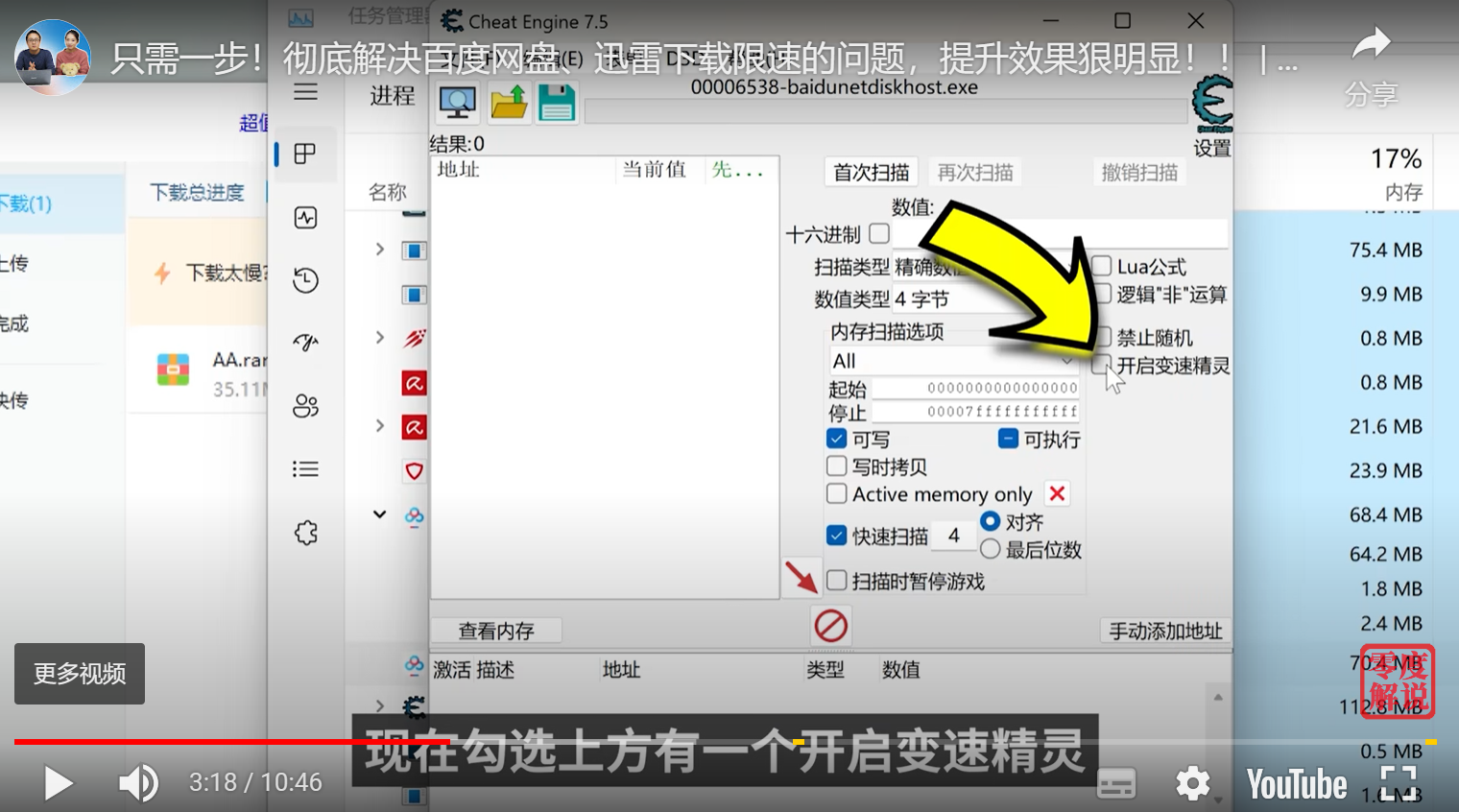The image size is (1459, 812).
Task: Toggle the copy-on-write checkbox
Action: (x=836, y=466)
